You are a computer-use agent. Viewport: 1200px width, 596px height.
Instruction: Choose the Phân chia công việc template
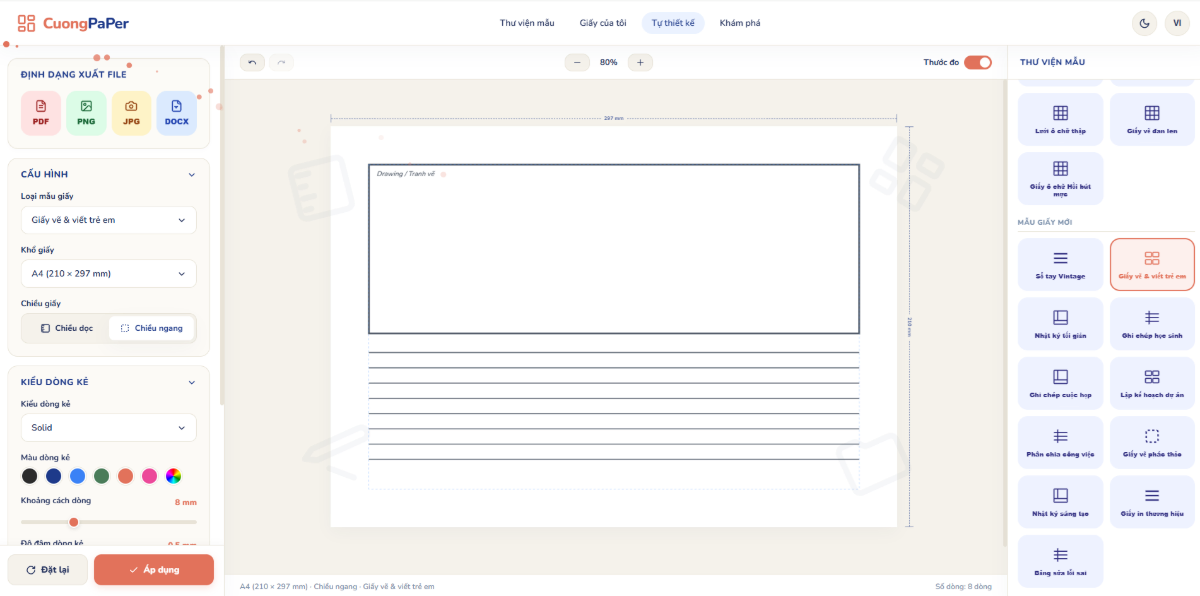[1061, 442]
